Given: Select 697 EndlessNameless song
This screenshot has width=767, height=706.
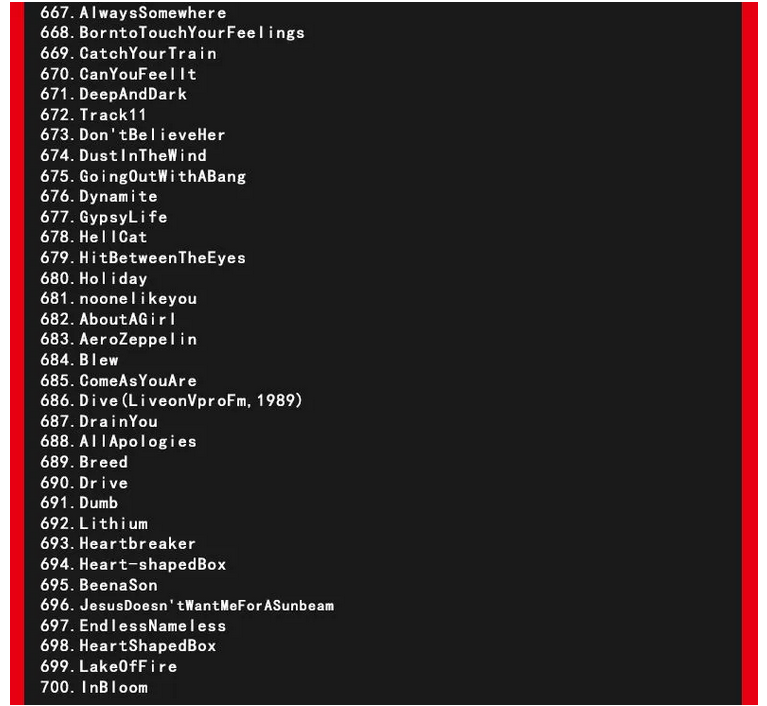Looking at the screenshot, I should click(133, 626).
